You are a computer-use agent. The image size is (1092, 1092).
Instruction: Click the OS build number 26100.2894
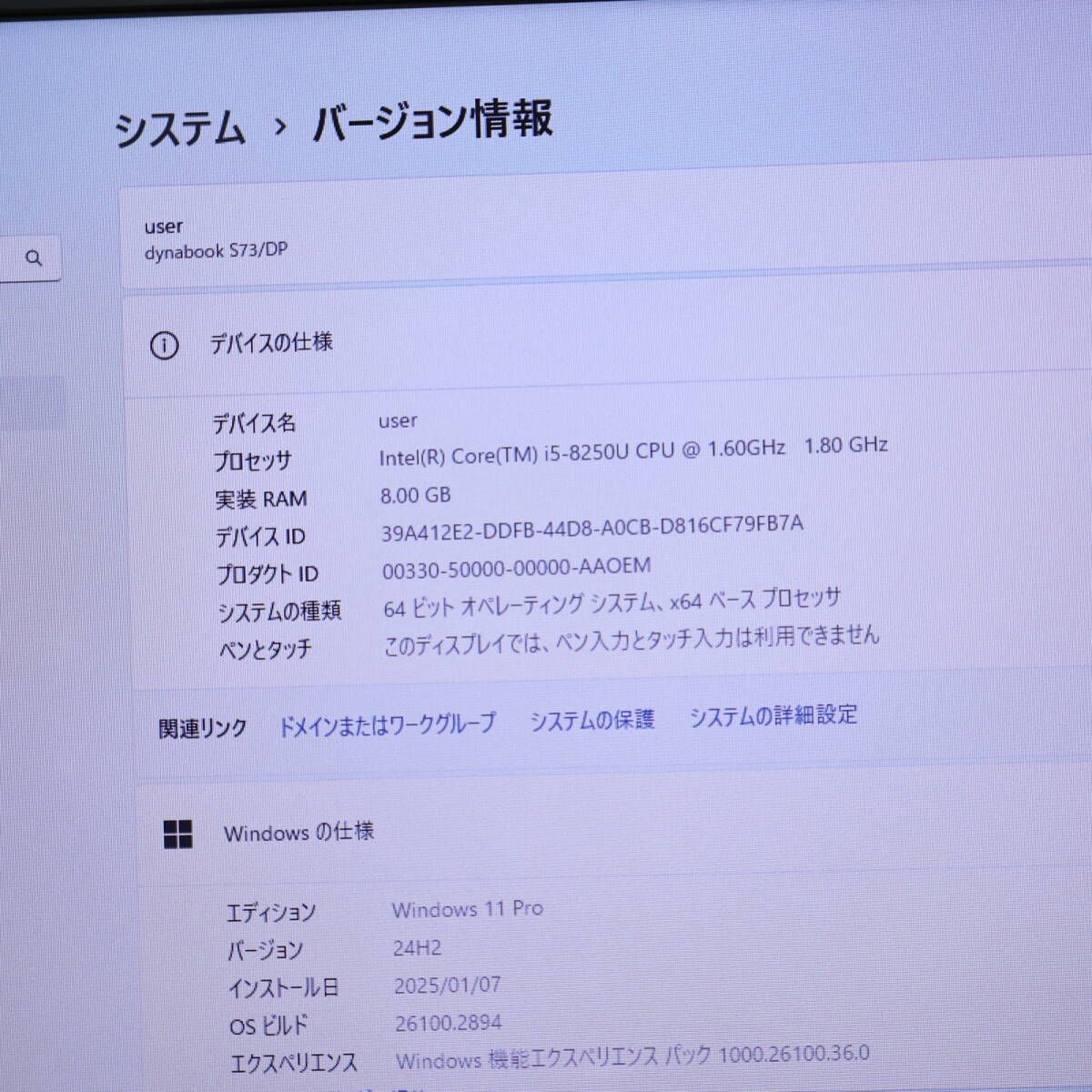[448, 1023]
